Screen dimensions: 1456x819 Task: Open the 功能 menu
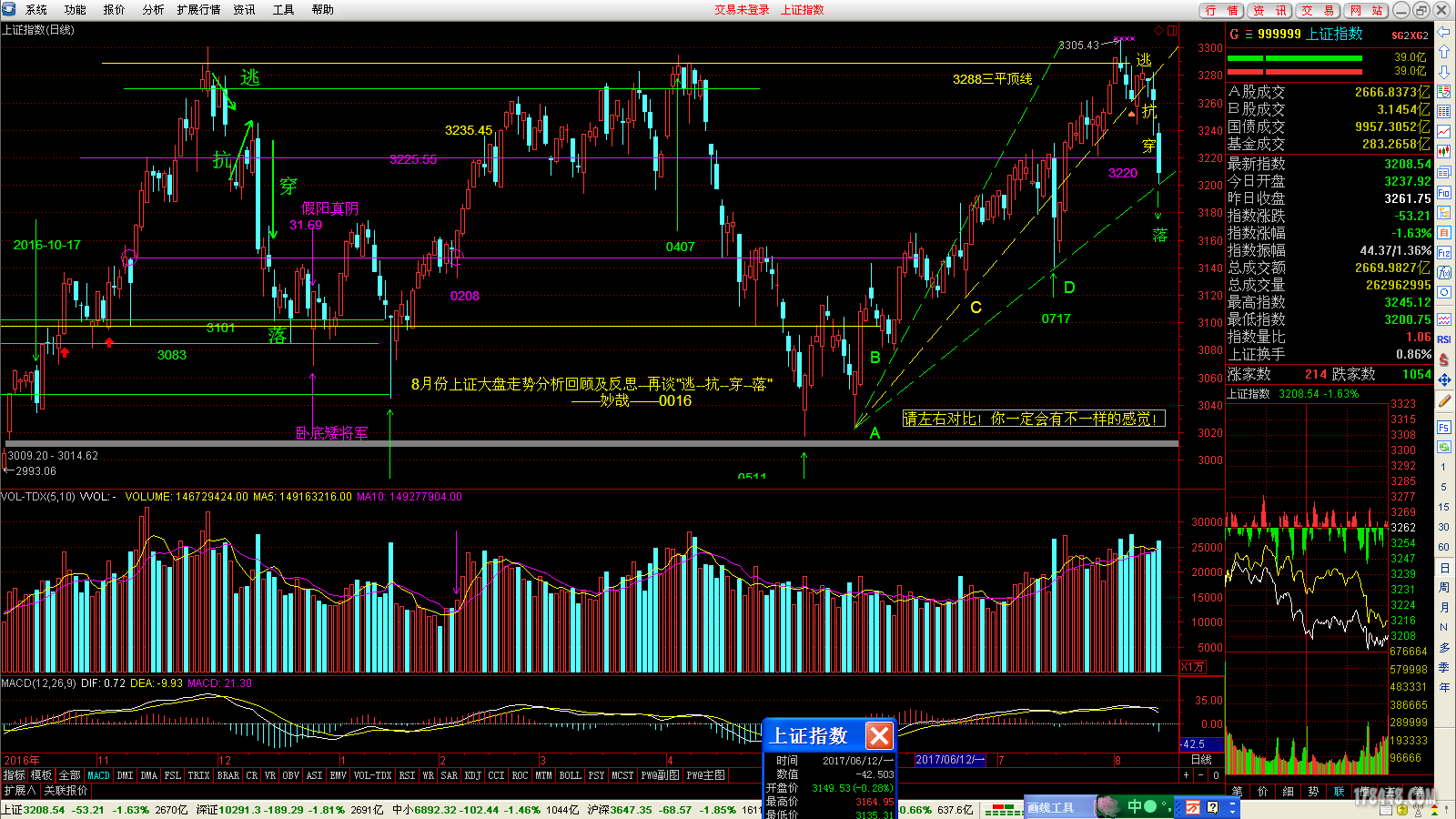(x=76, y=10)
